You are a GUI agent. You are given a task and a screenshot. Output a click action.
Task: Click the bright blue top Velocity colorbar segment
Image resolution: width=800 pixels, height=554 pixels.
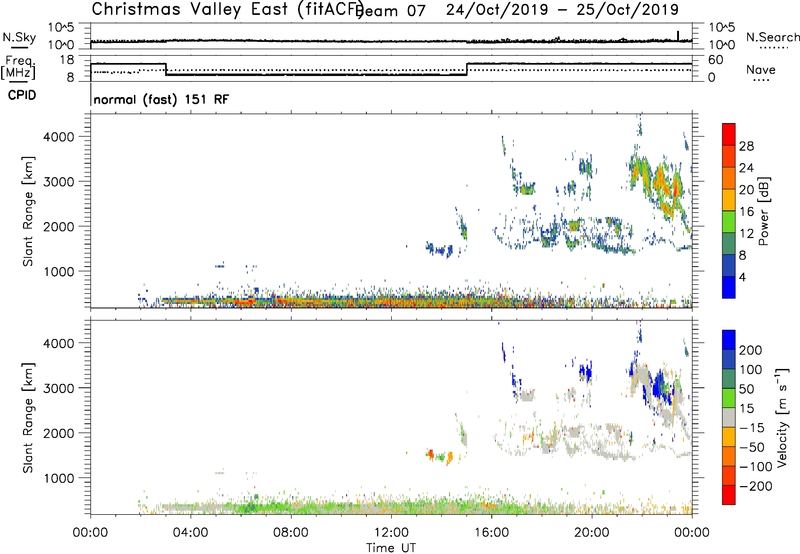point(729,340)
